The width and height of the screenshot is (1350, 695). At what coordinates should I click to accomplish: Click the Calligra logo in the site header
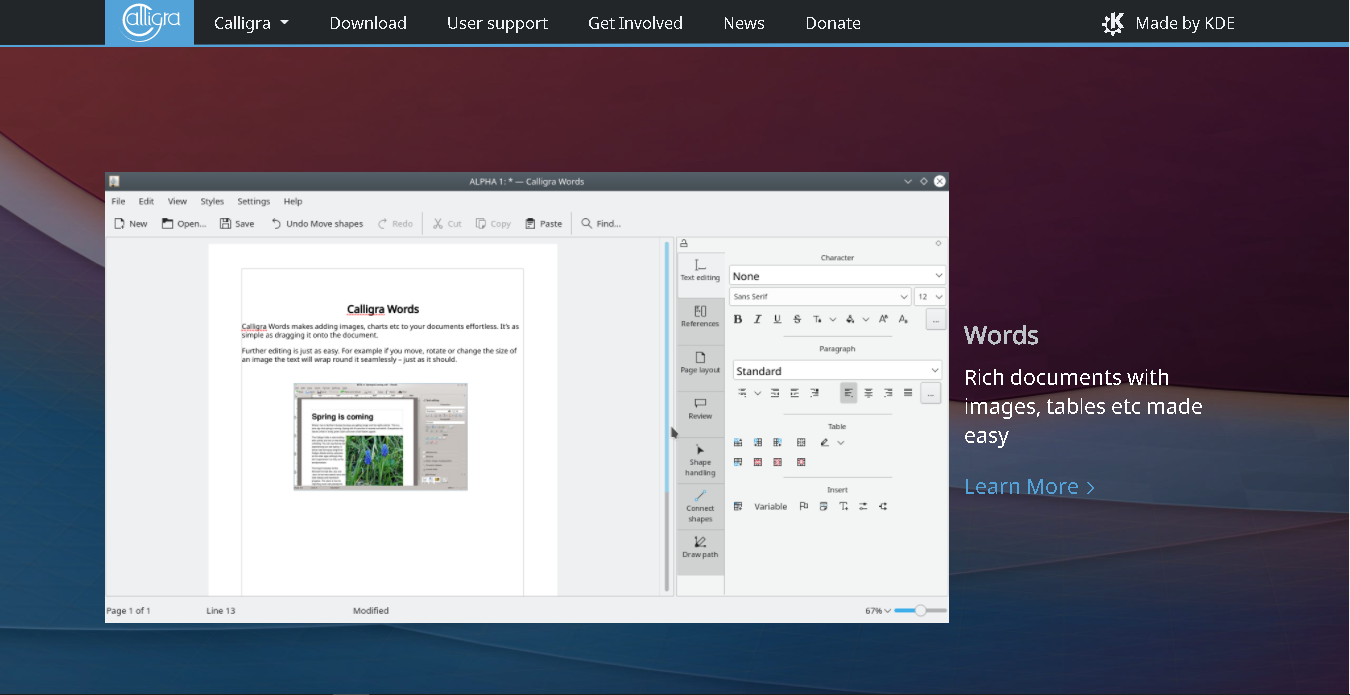[149, 22]
